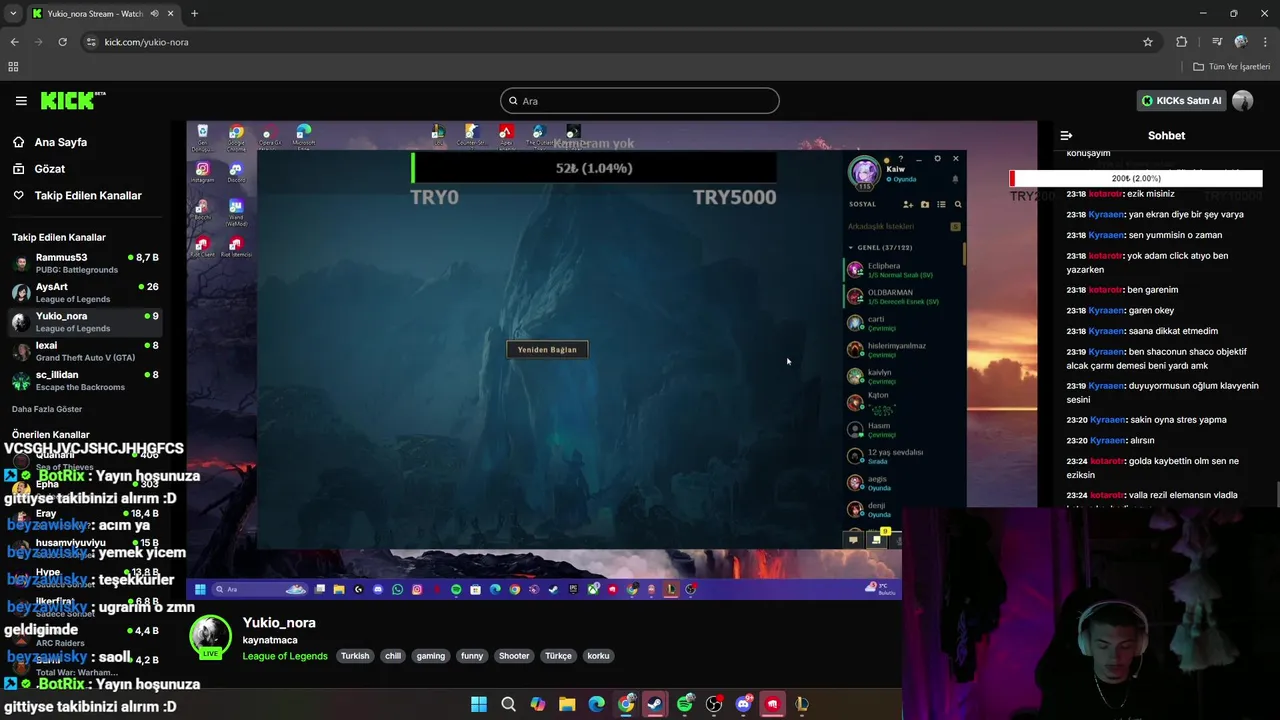This screenshot has height=720, width=1280.
Task: Bookmark this page with the star icon
Action: tap(1148, 42)
